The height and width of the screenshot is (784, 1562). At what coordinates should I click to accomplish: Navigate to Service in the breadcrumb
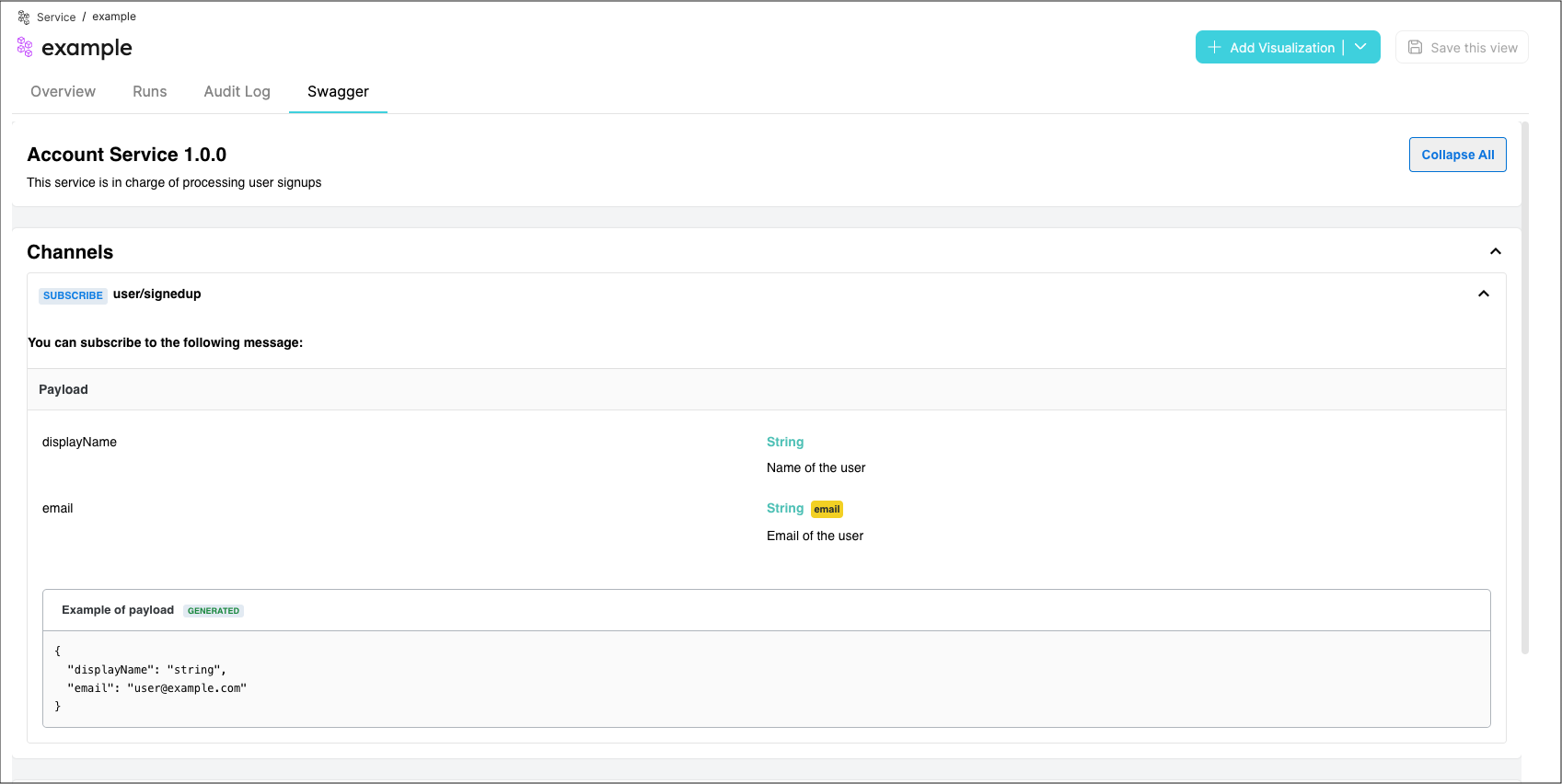[x=56, y=17]
